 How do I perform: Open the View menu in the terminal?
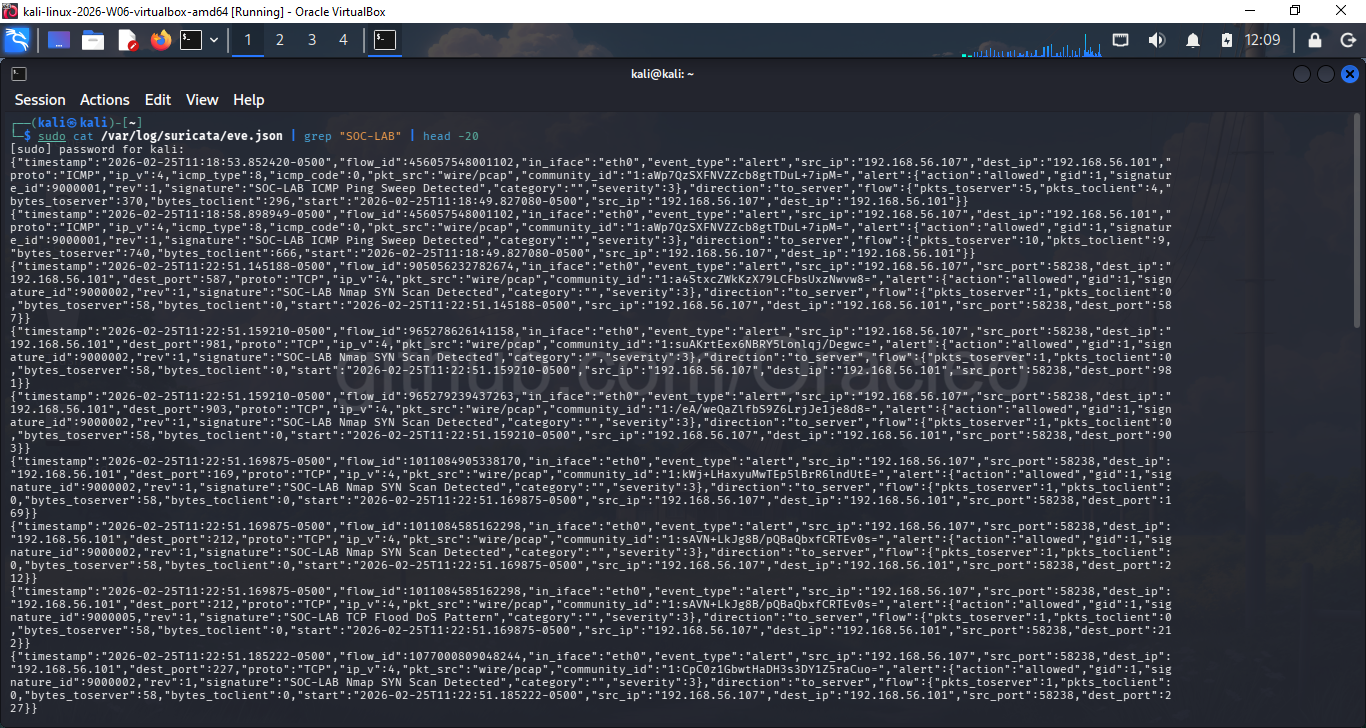[202, 100]
